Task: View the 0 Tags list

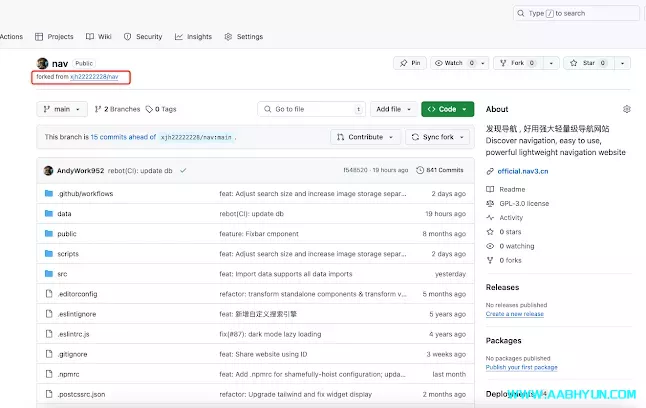Action: (161, 109)
